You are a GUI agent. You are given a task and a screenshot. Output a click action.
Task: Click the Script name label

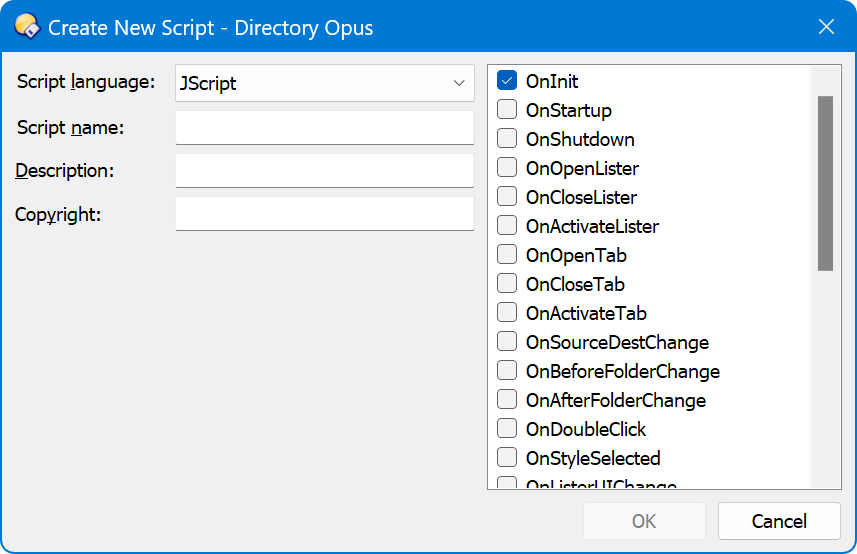click(x=71, y=128)
